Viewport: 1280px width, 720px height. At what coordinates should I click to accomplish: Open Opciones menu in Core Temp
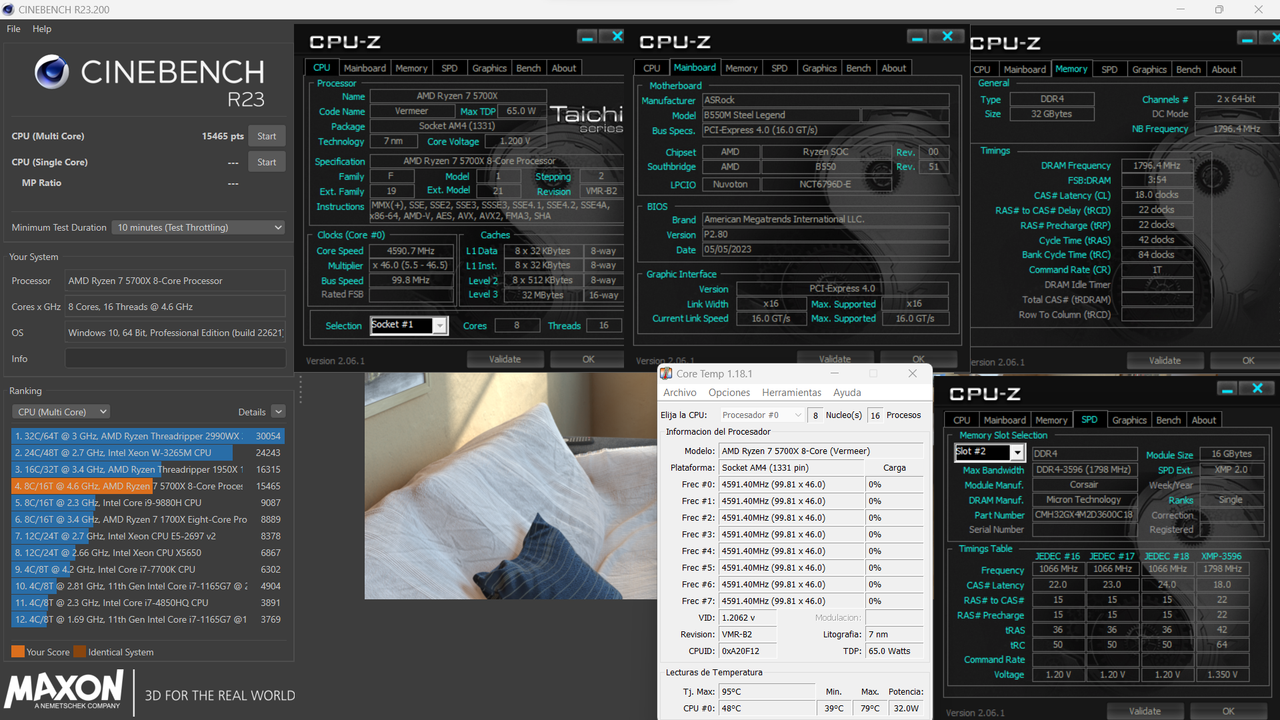(x=729, y=392)
